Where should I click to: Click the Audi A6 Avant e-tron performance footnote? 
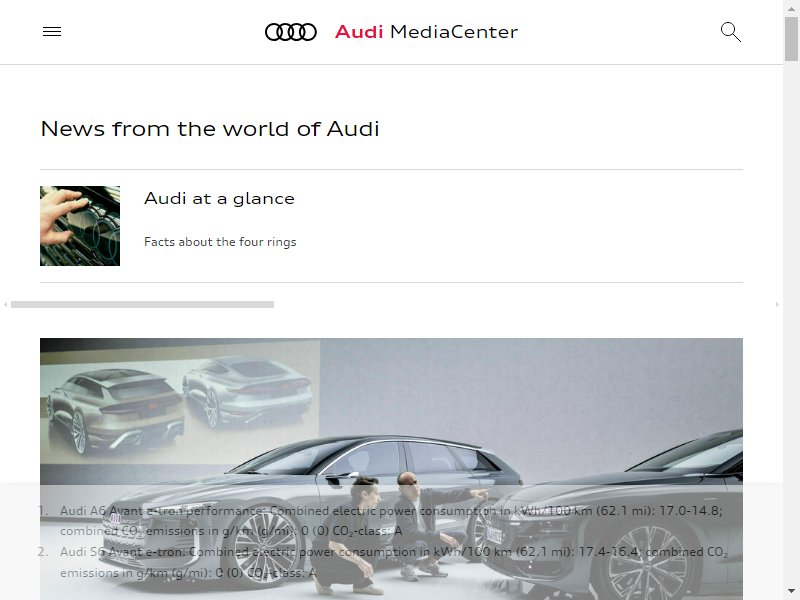391,520
